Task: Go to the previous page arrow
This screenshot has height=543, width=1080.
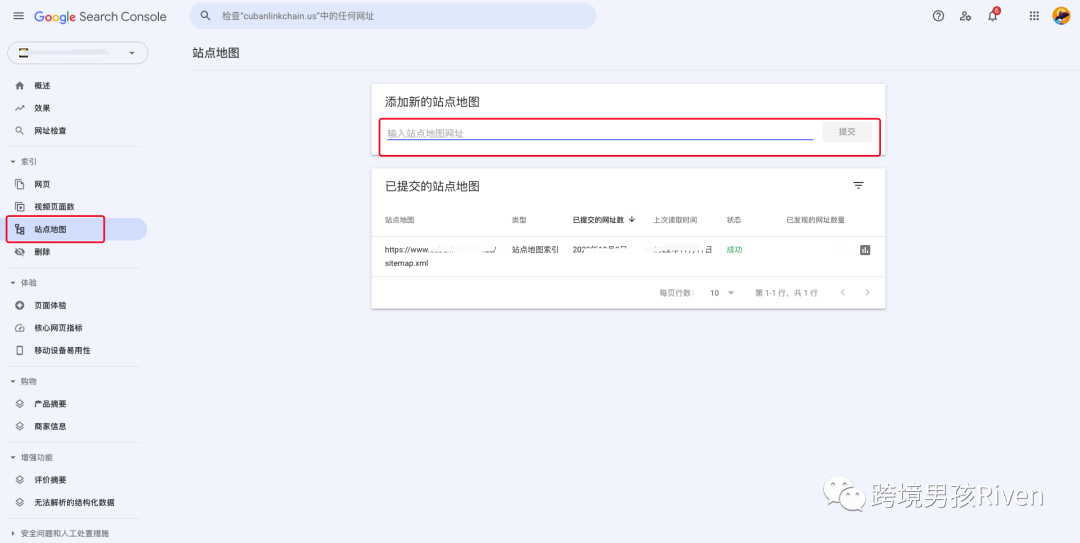Action: point(842,293)
